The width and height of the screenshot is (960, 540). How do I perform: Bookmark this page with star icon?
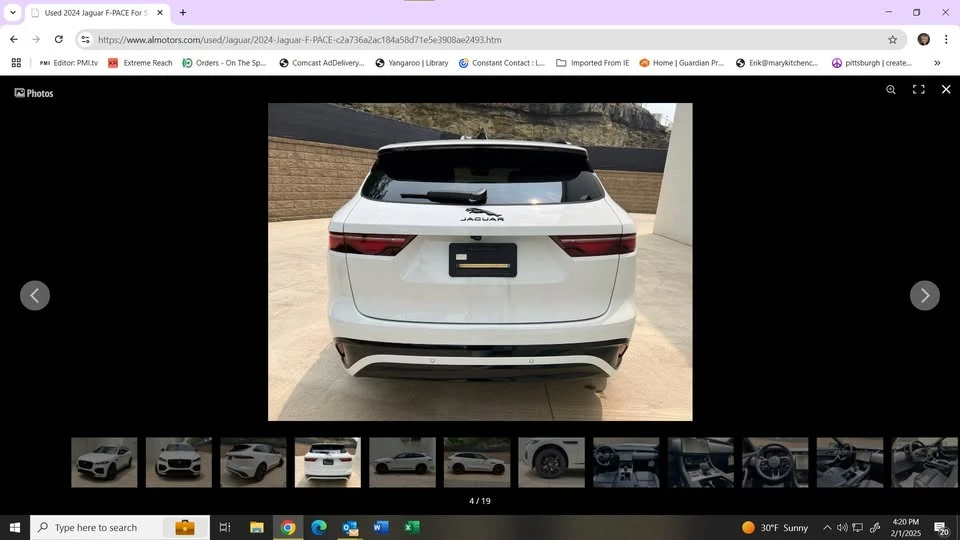pos(893,40)
